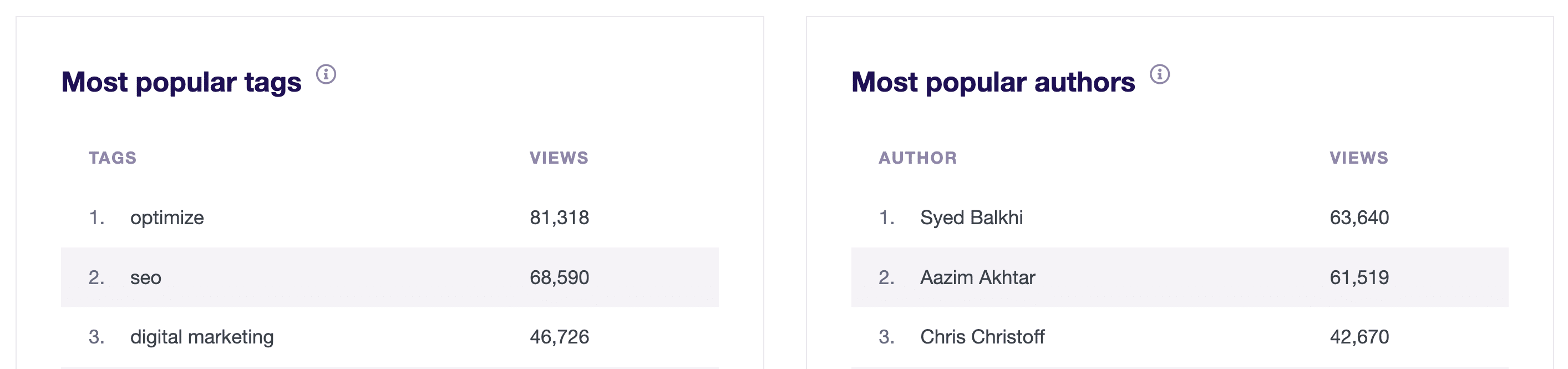Open author Aazim Akhtar
Screen dimensions: 1568x369
(x=977, y=277)
